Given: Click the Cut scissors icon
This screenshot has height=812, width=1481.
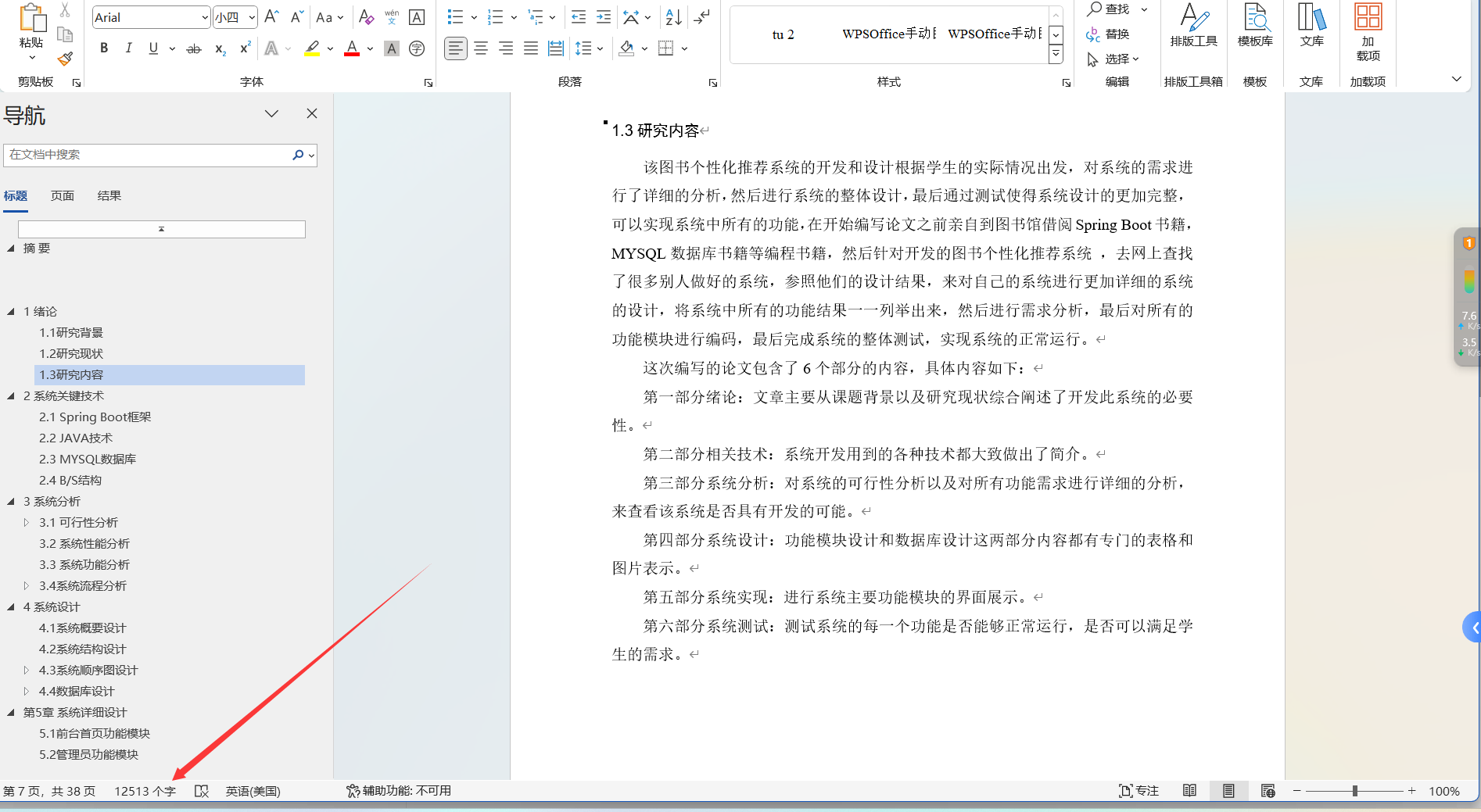Looking at the screenshot, I should 65,9.
